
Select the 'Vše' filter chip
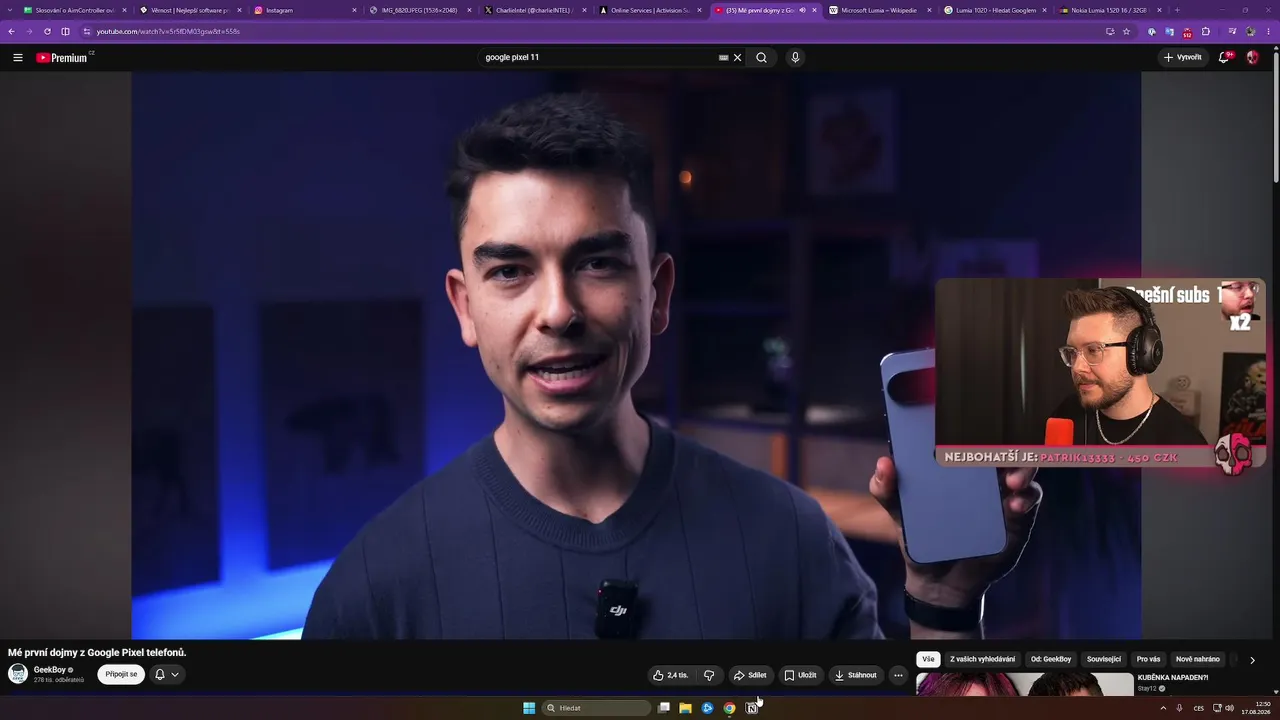[x=928, y=660]
